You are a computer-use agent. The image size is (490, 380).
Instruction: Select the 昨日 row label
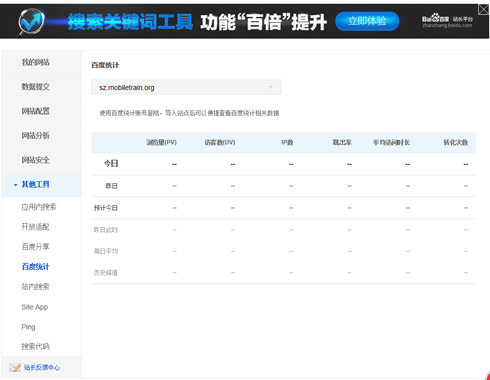click(112, 186)
